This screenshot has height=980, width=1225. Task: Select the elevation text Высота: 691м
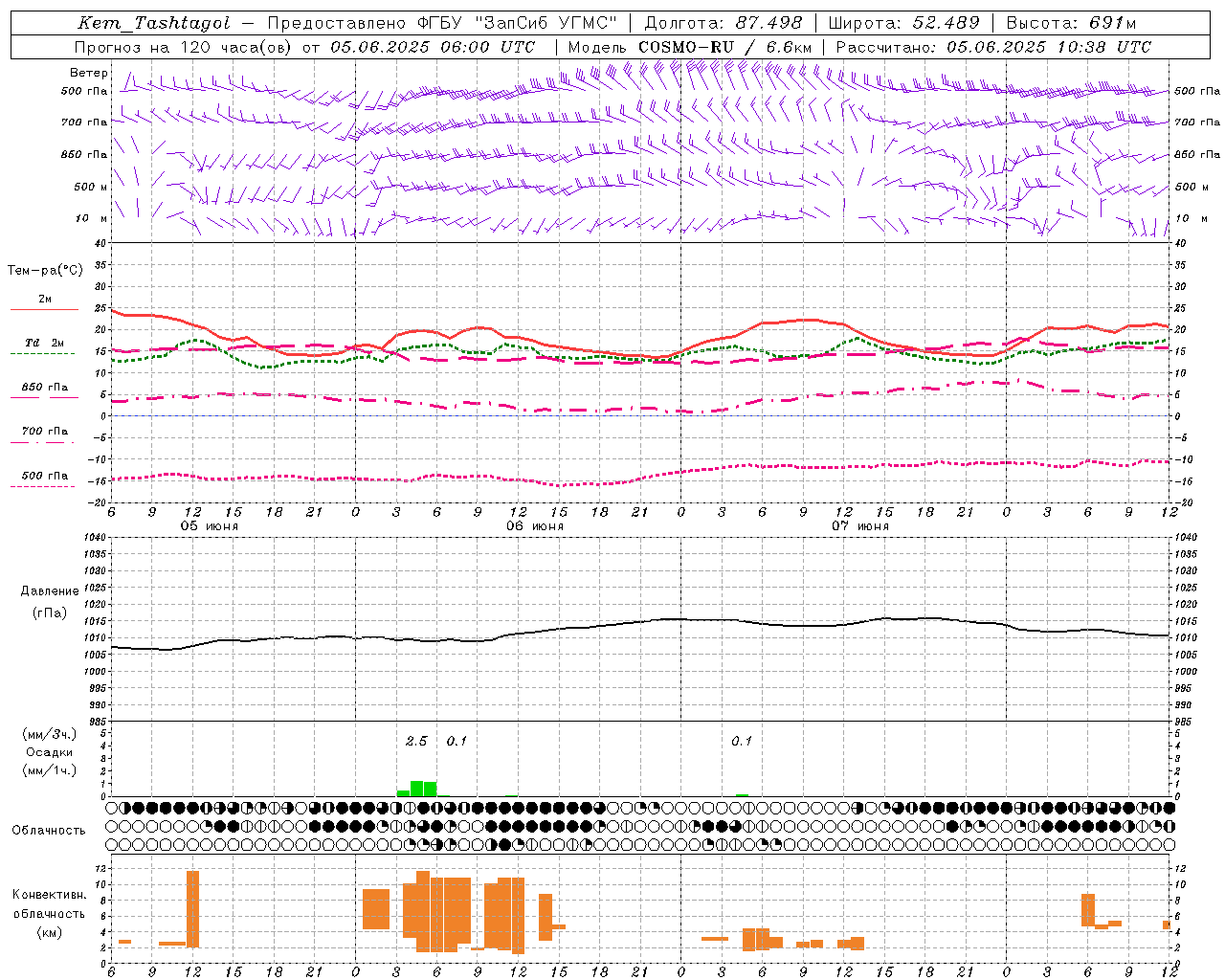[x=1071, y=23]
